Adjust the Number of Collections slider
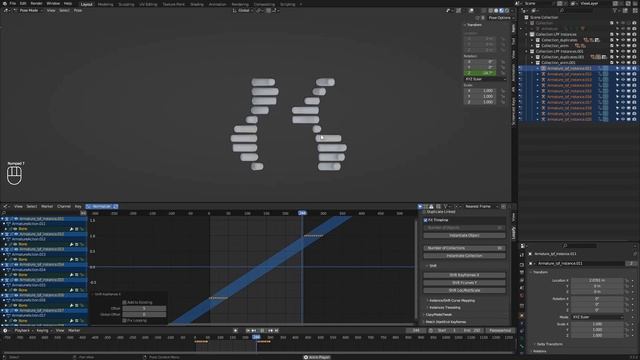Screen dimensions: 640x360 (464, 248)
